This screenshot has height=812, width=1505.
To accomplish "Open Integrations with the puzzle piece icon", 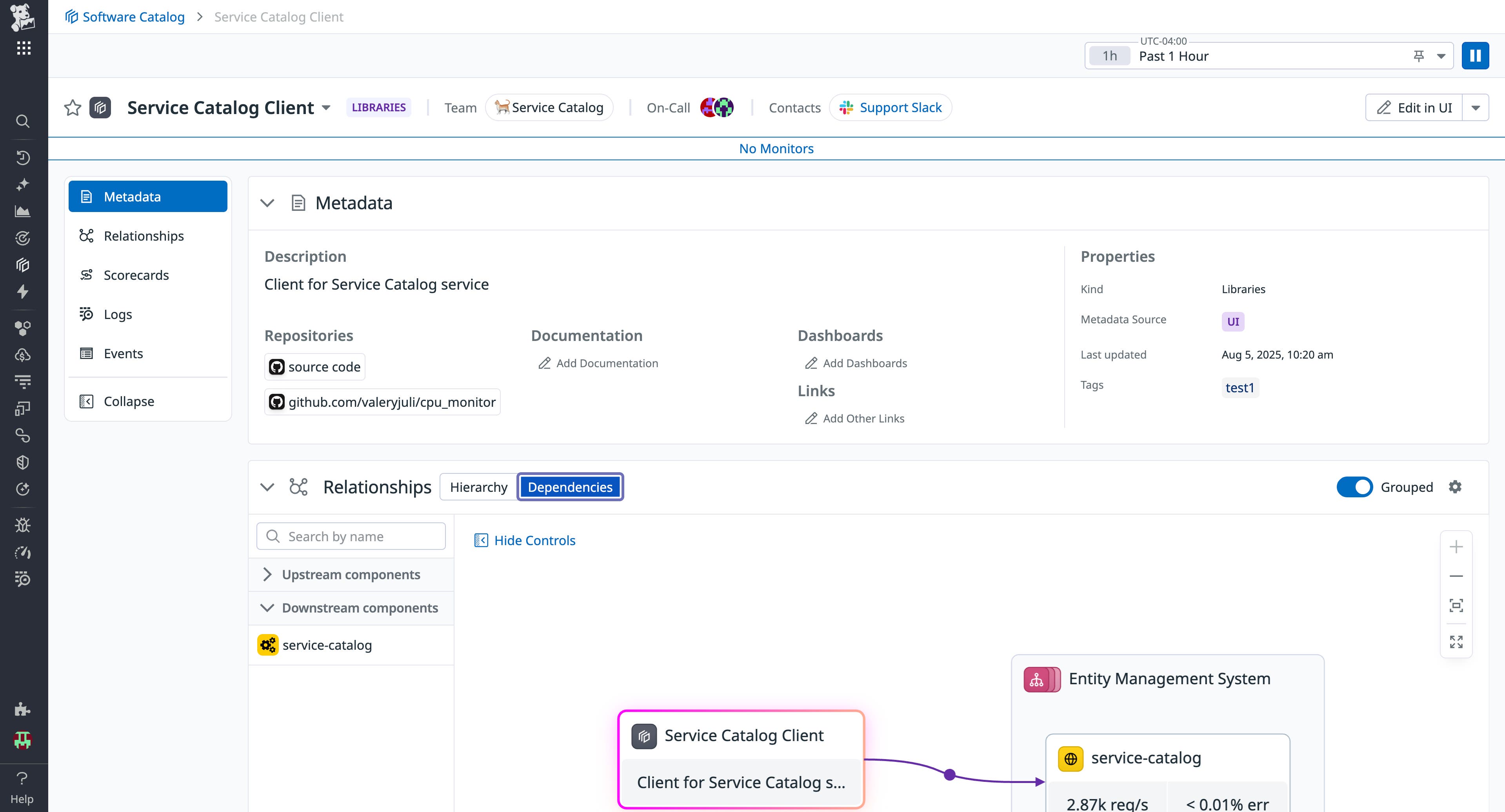I will (x=22, y=710).
